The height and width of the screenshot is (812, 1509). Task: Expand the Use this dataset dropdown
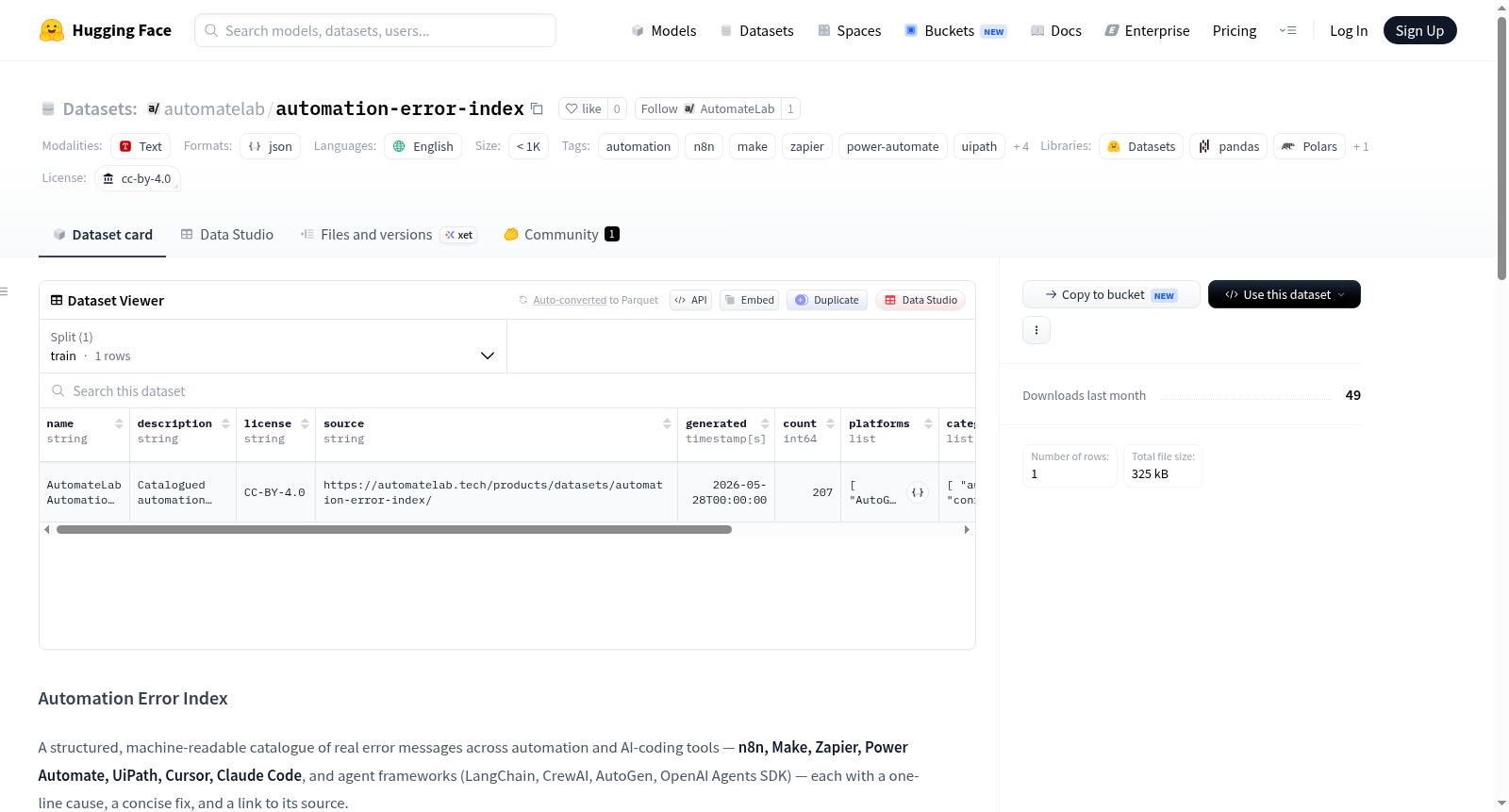(1285, 294)
